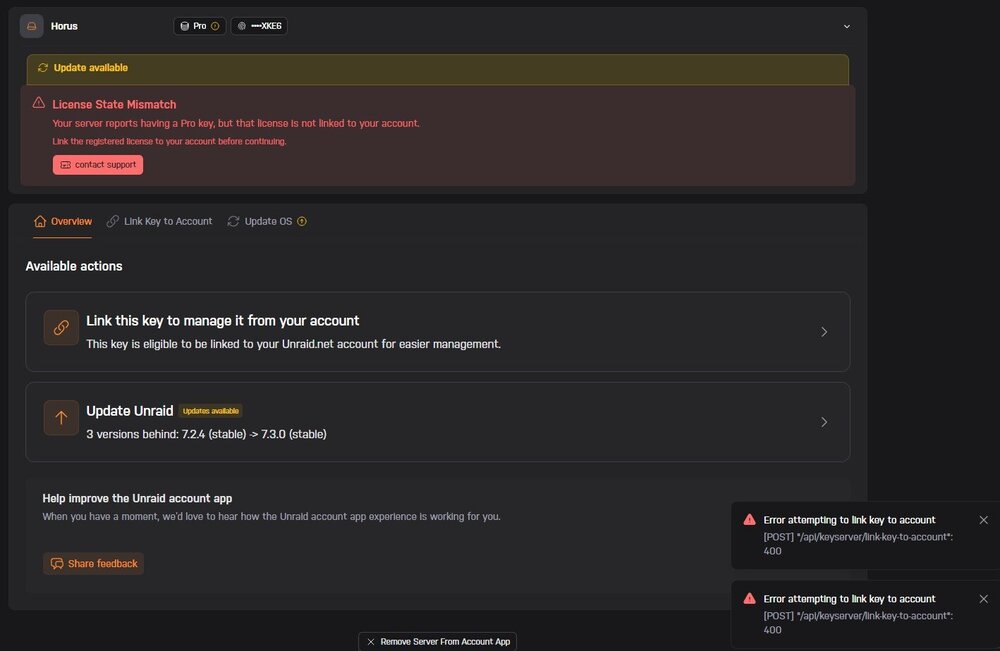The image size is (1000, 651).
Task: Click the XKE6 GUID badge
Action: tap(259, 26)
